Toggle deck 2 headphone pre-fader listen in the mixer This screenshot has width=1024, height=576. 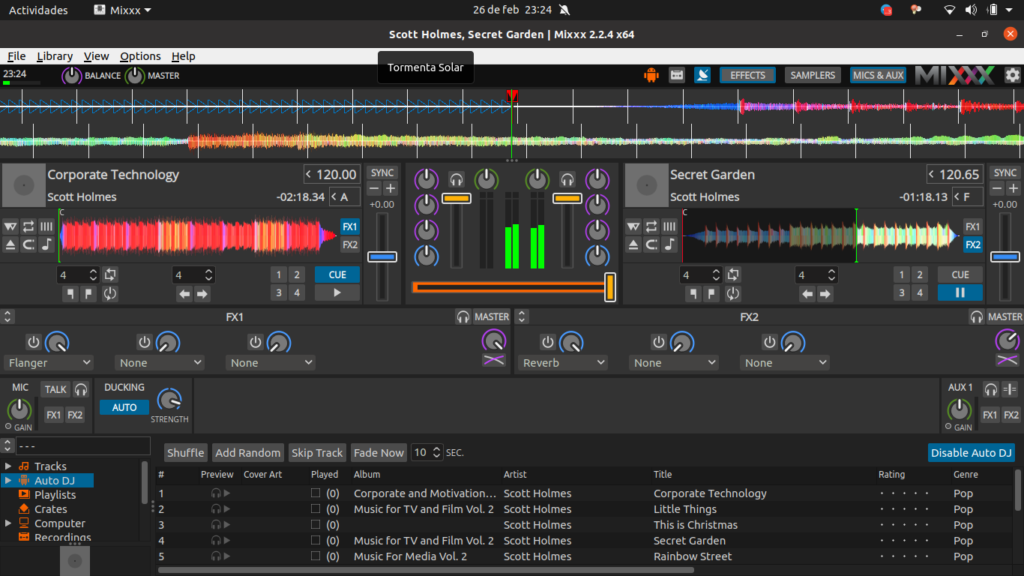pos(567,179)
